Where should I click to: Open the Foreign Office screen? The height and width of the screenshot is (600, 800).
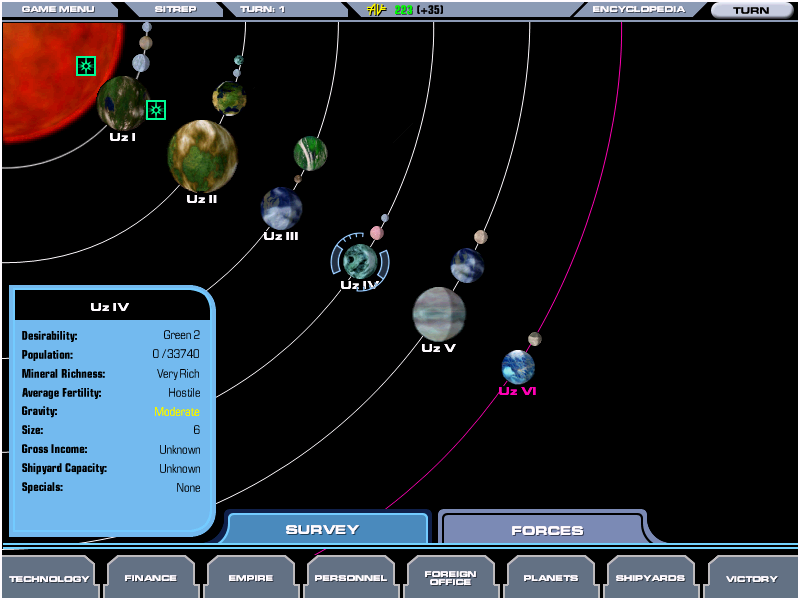click(x=450, y=578)
